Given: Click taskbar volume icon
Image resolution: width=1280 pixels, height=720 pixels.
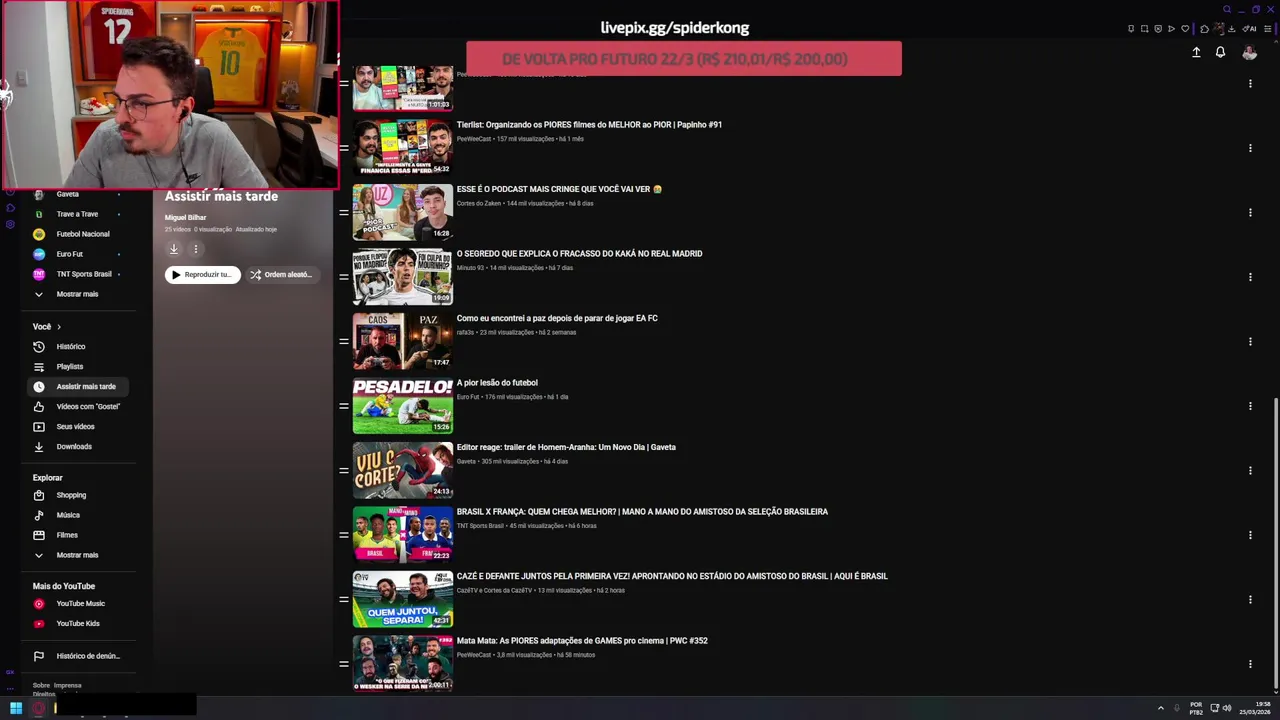Looking at the screenshot, I should 1227,708.
